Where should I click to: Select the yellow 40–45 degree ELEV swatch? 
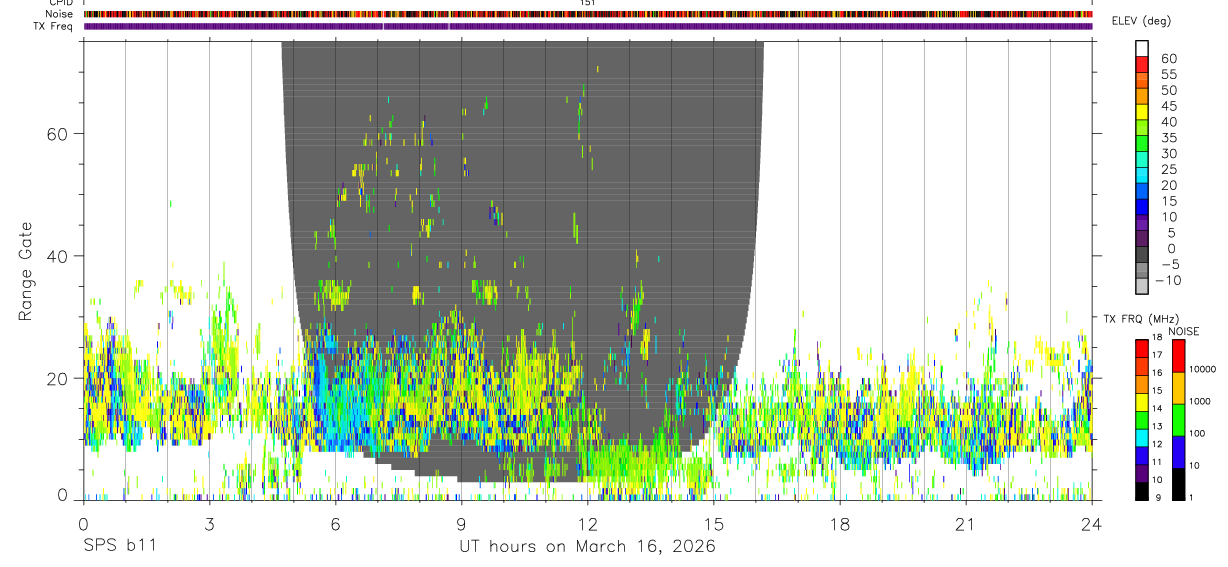(x=1142, y=112)
